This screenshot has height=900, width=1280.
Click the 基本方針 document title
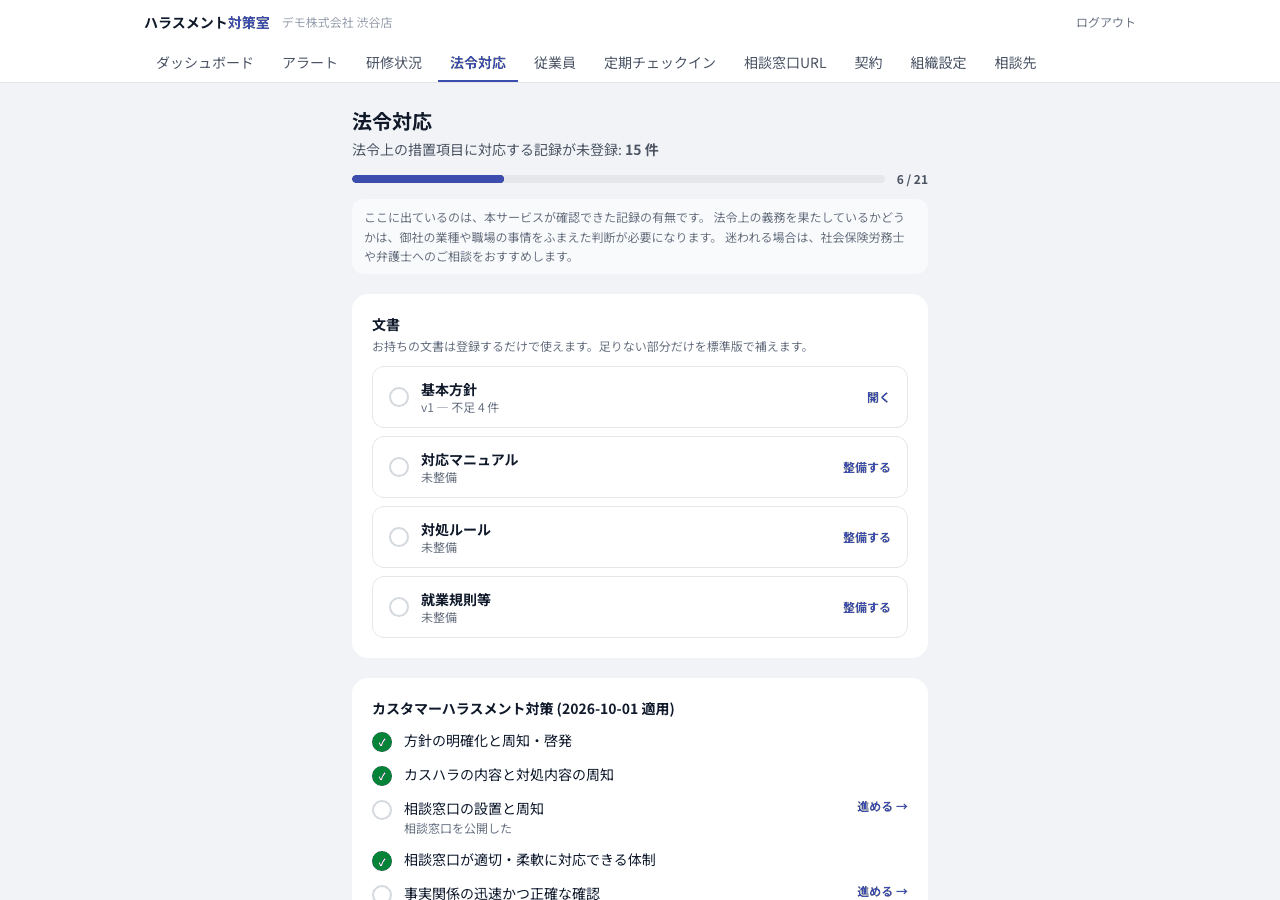(449, 389)
